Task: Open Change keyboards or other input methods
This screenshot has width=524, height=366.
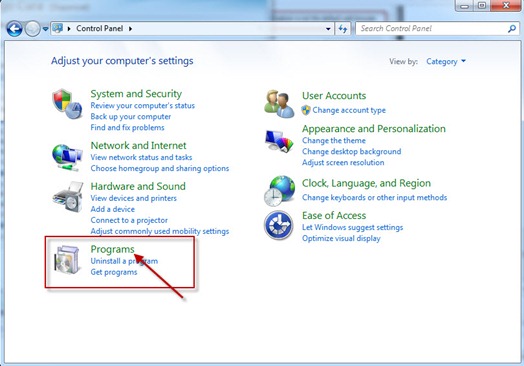Action: [374, 198]
